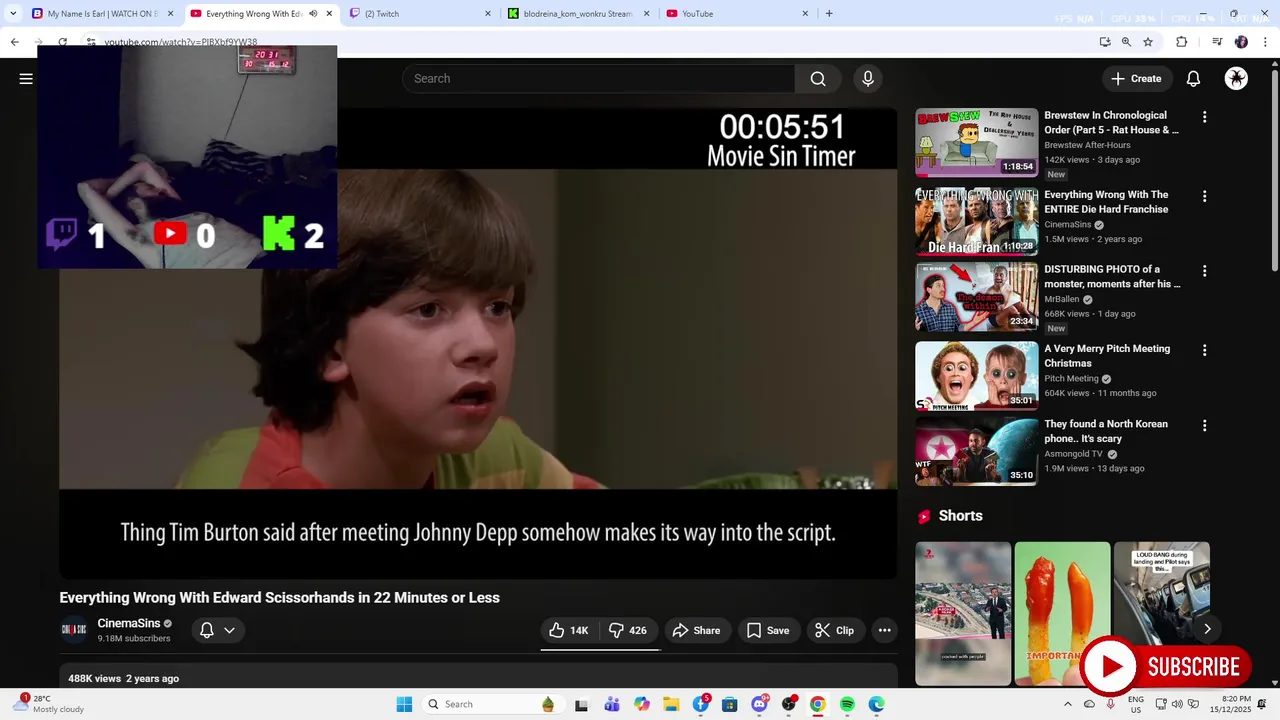Toggle CinemaSins notification bell preference
Viewport: 1280px width, 720px height.
tap(207, 630)
